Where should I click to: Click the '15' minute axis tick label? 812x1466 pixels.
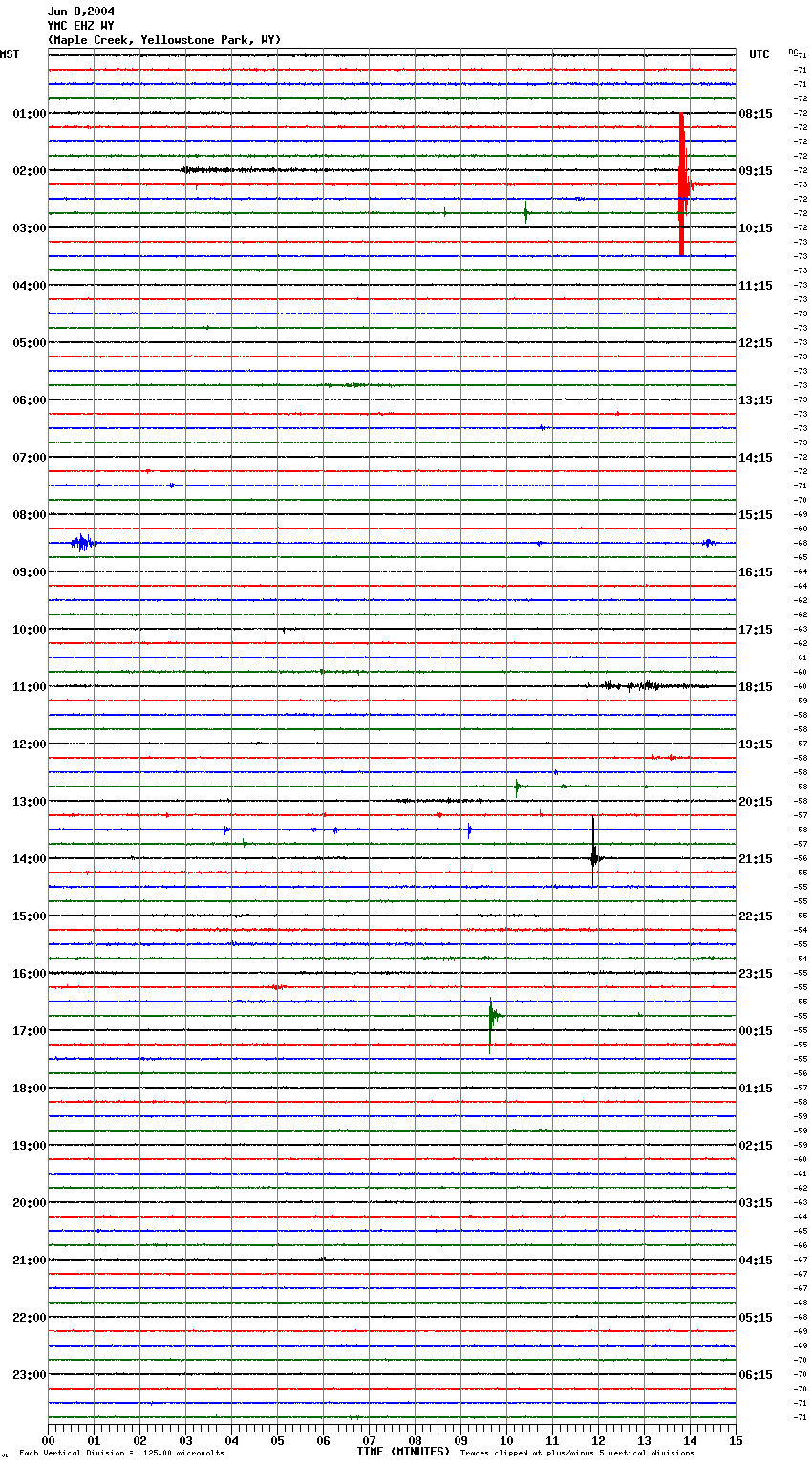(x=736, y=1440)
